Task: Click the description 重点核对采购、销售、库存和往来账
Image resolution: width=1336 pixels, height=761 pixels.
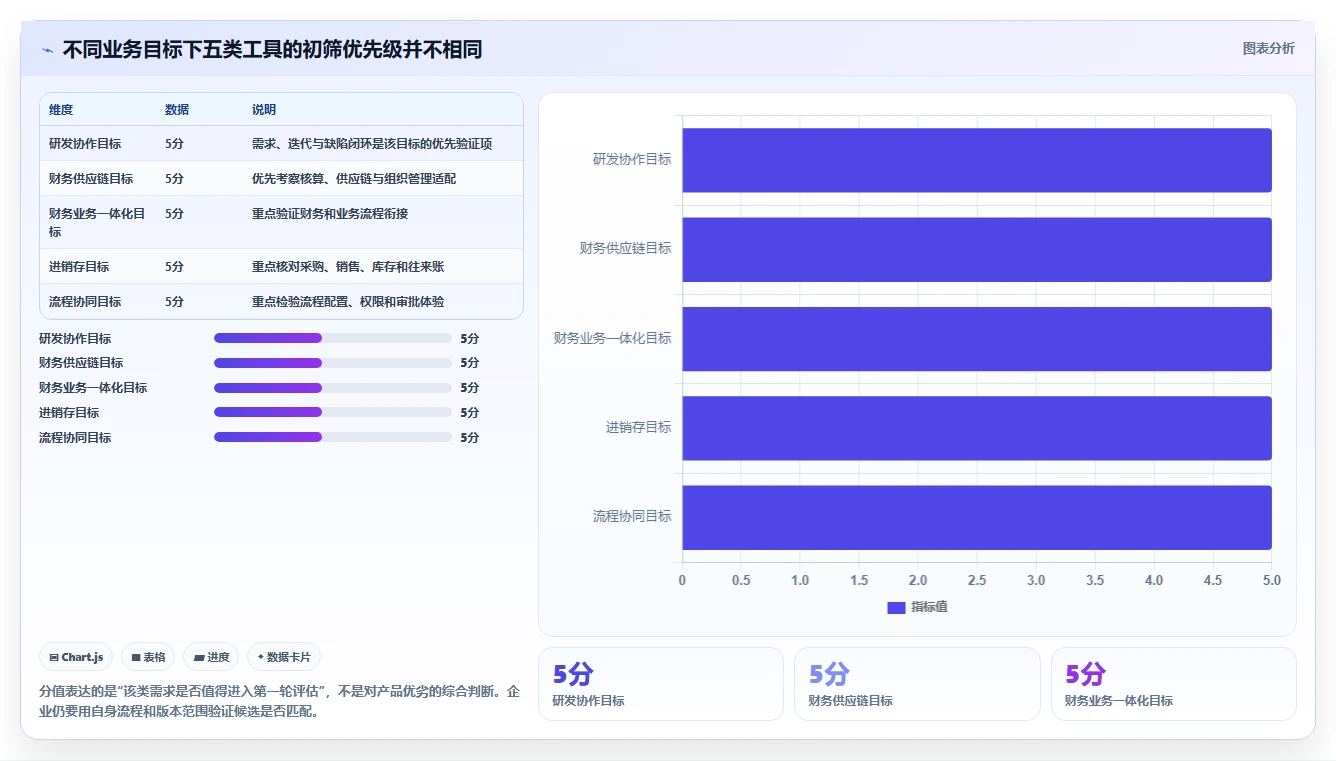Action: click(348, 267)
